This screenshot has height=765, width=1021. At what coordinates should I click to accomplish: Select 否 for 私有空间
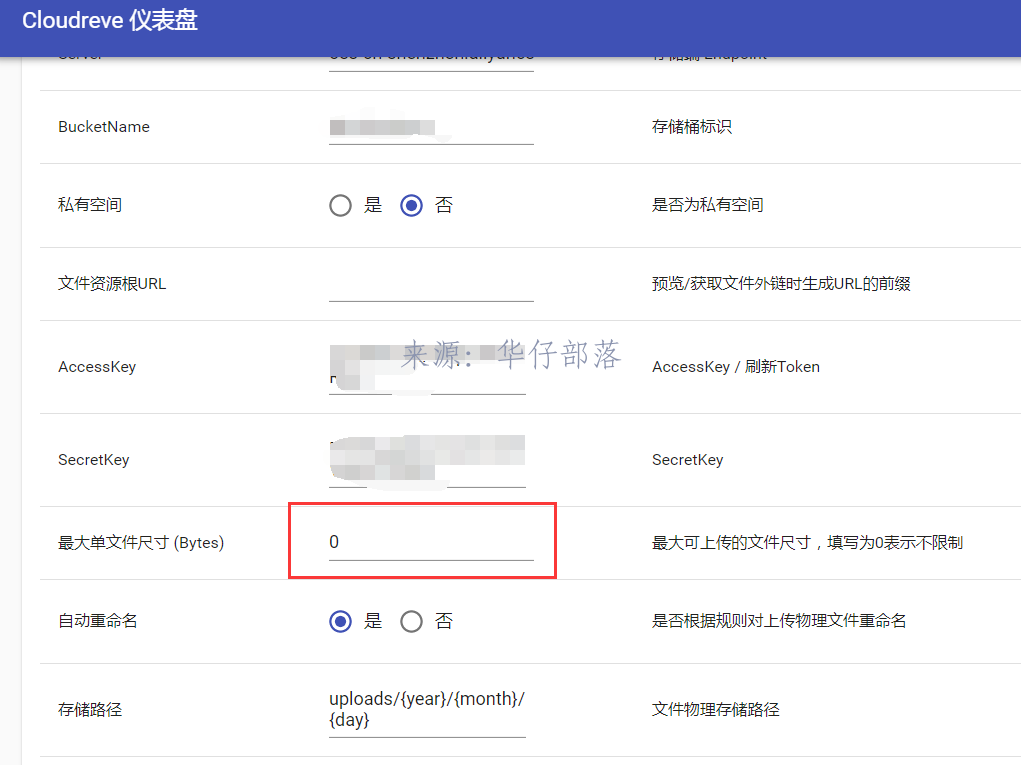point(411,205)
